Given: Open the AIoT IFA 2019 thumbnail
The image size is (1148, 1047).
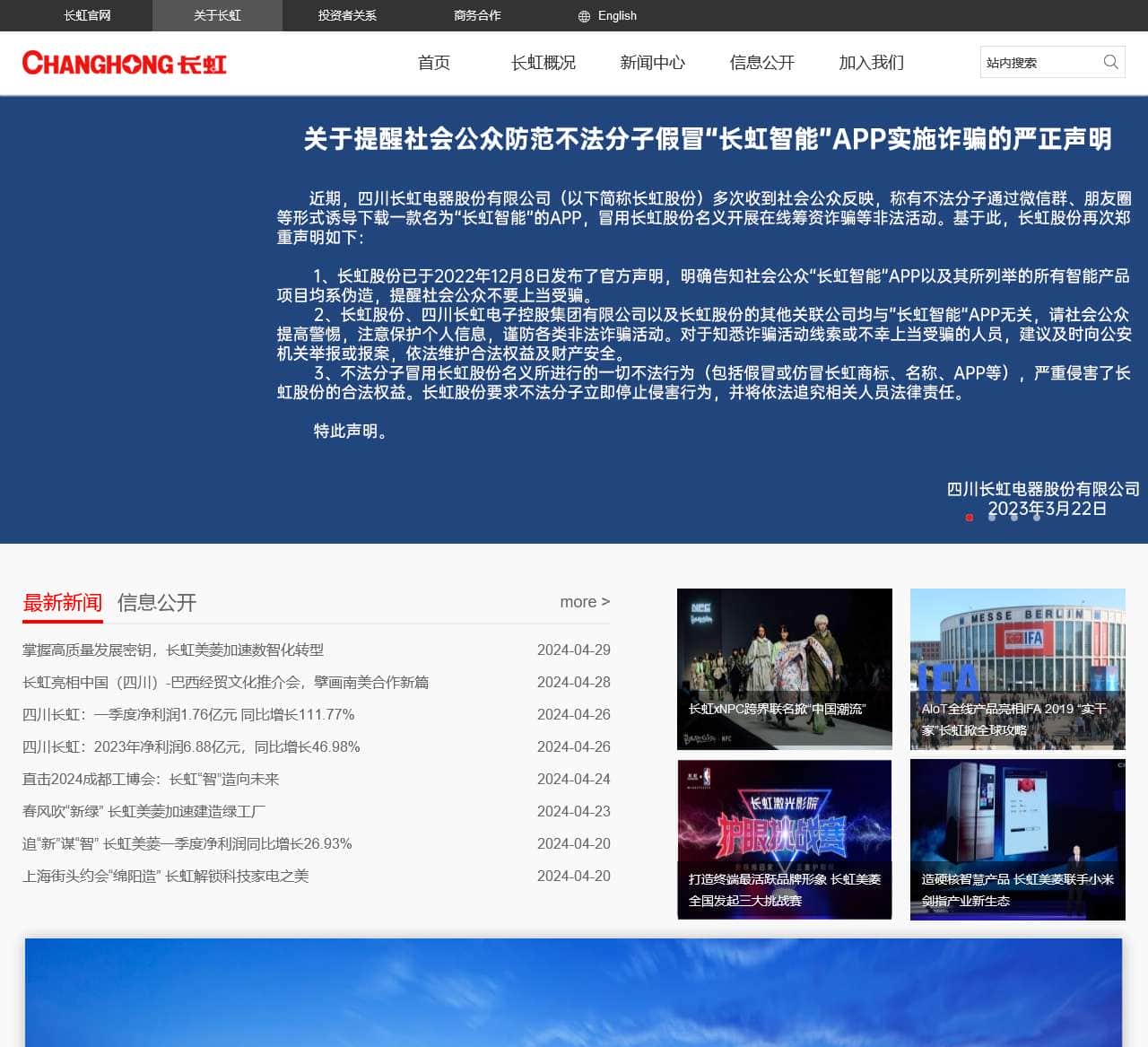Looking at the screenshot, I should [x=1018, y=668].
